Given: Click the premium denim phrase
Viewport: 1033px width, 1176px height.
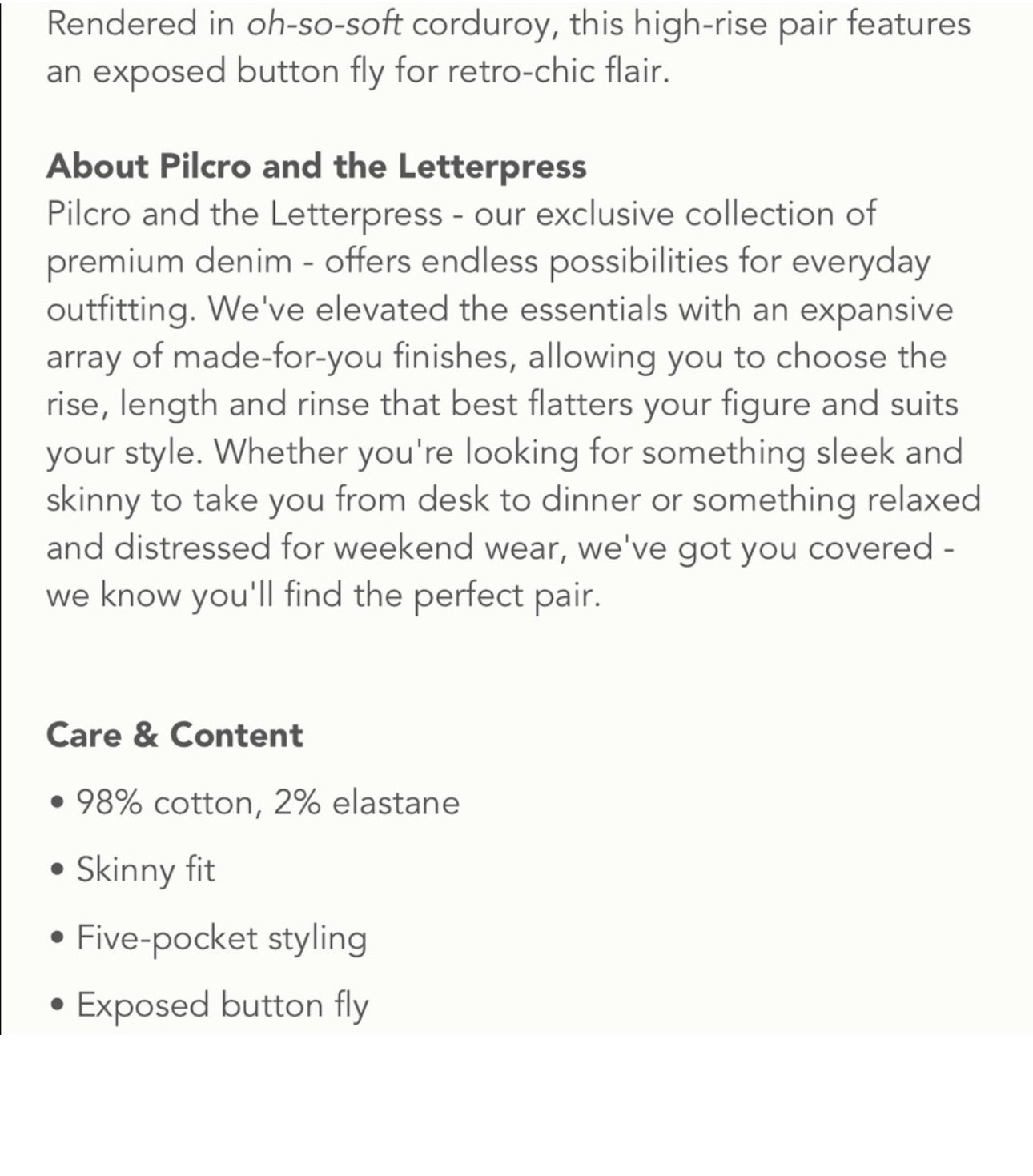Looking at the screenshot, I should click(169, 263).
